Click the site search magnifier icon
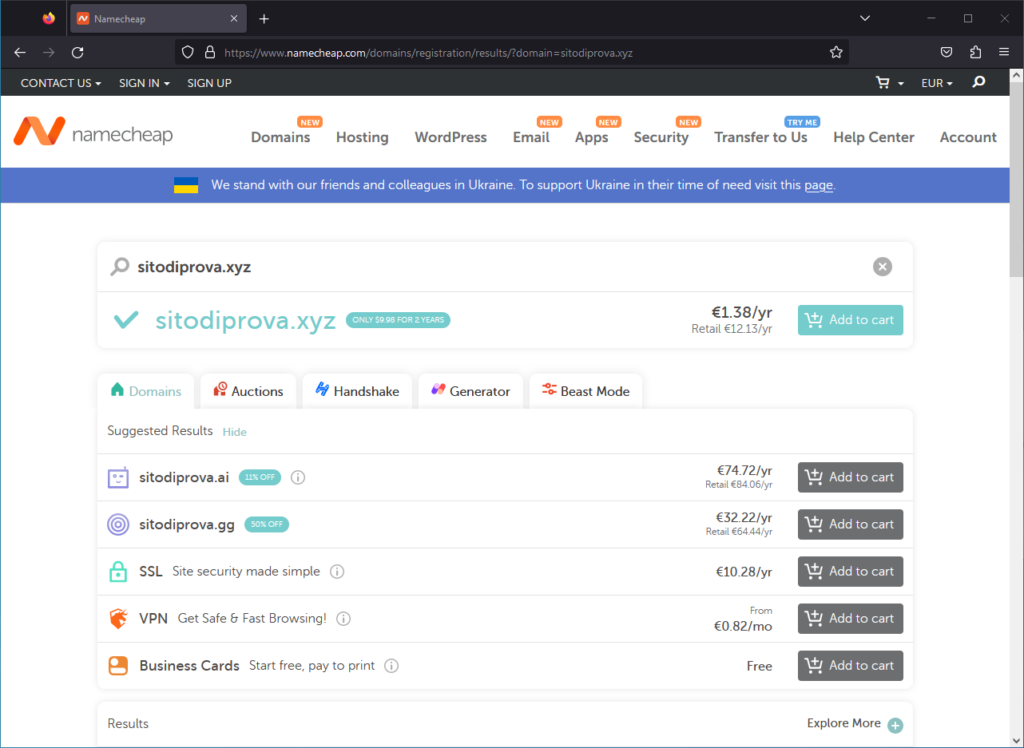Viewport: 1024px width, 748px height. pyautogui.click(x=978, y=82)
